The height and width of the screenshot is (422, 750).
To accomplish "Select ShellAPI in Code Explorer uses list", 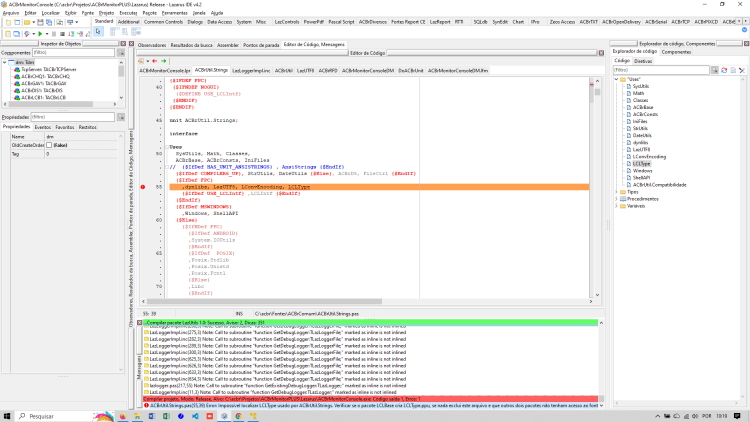I will [x=641, y=178].
